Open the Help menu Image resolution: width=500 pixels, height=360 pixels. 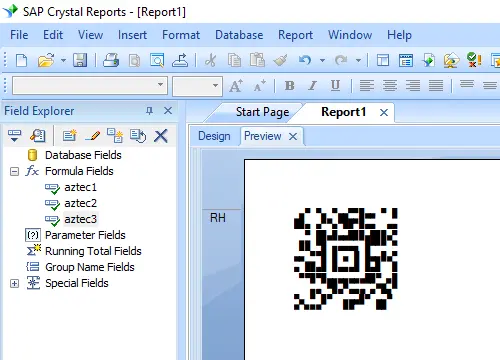point(399,35)
